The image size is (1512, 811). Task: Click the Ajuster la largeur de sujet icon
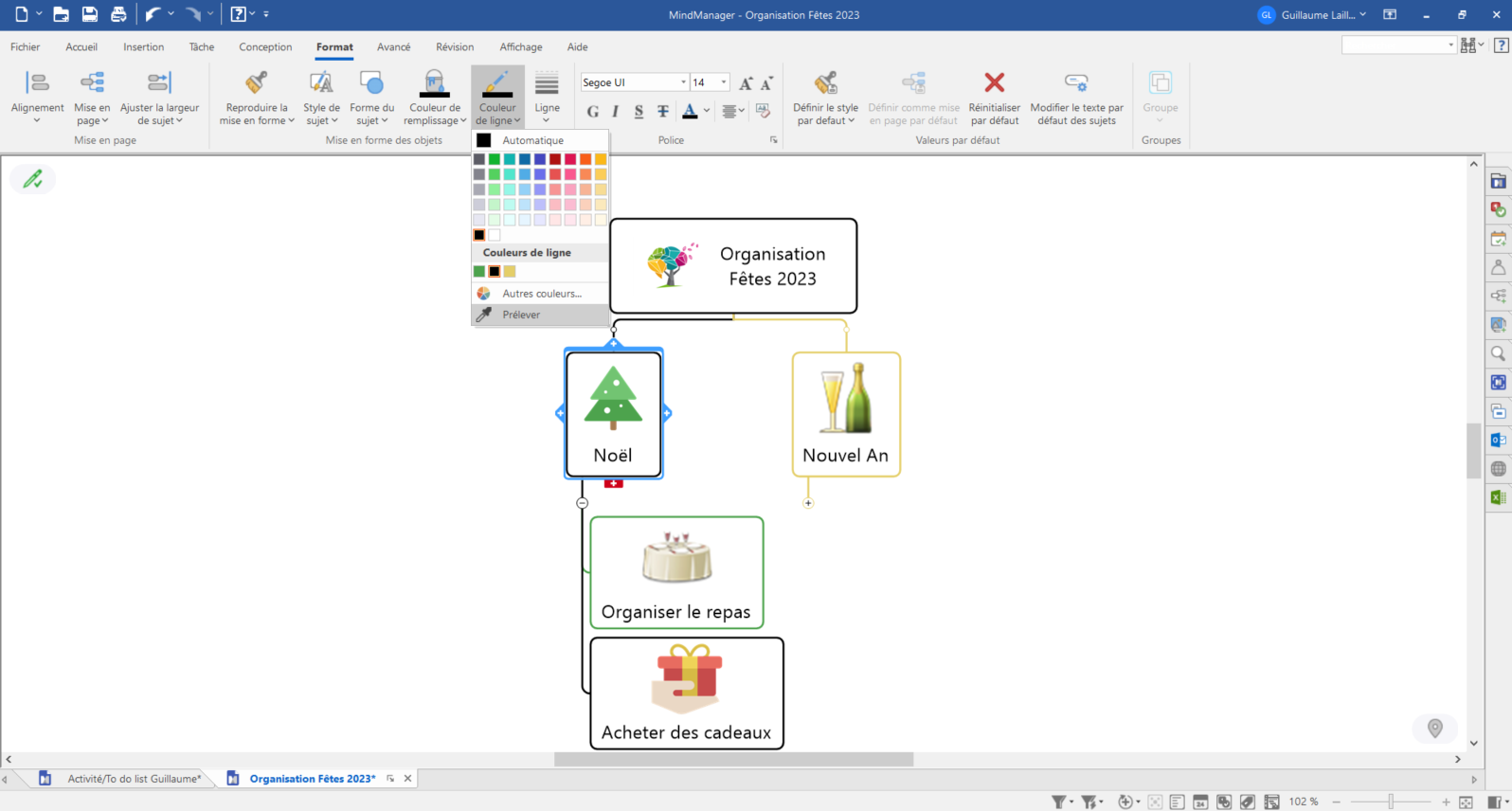[159, 83]
